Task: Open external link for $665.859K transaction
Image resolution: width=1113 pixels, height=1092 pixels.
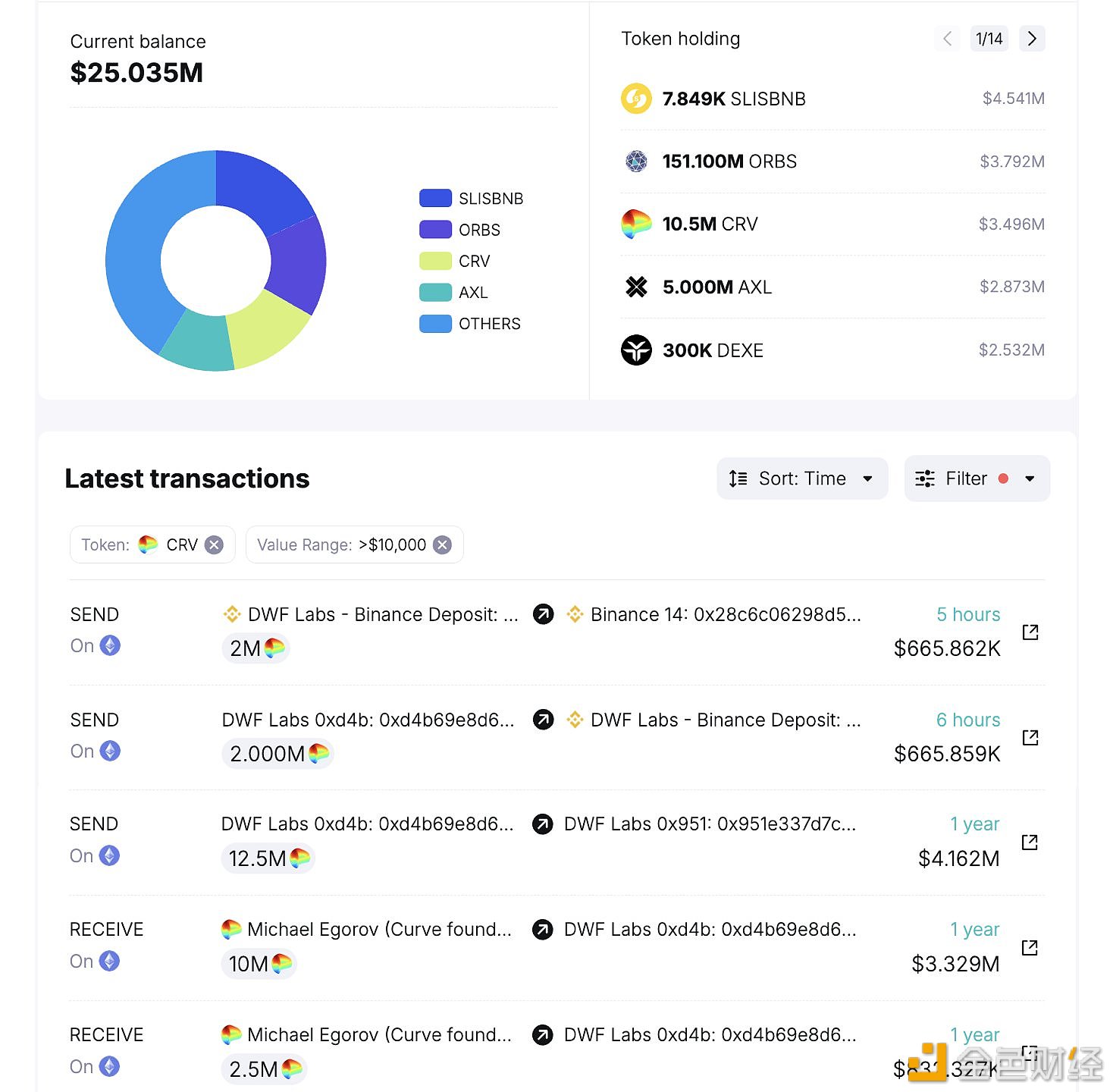Action: coord(1030,737)
